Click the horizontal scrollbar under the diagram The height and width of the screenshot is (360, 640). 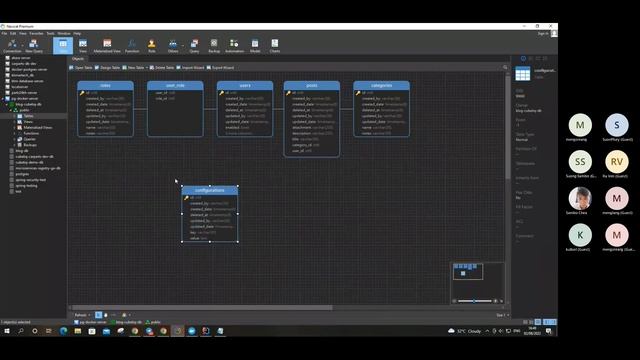(201, 307)
